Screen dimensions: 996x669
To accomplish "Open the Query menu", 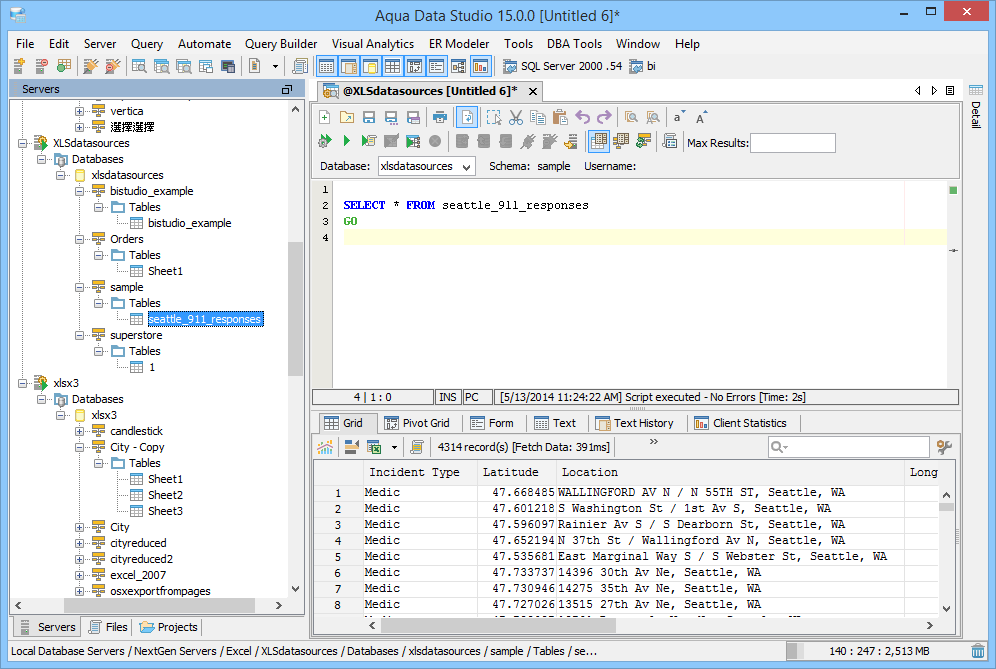I will click(x=147, y=44).
